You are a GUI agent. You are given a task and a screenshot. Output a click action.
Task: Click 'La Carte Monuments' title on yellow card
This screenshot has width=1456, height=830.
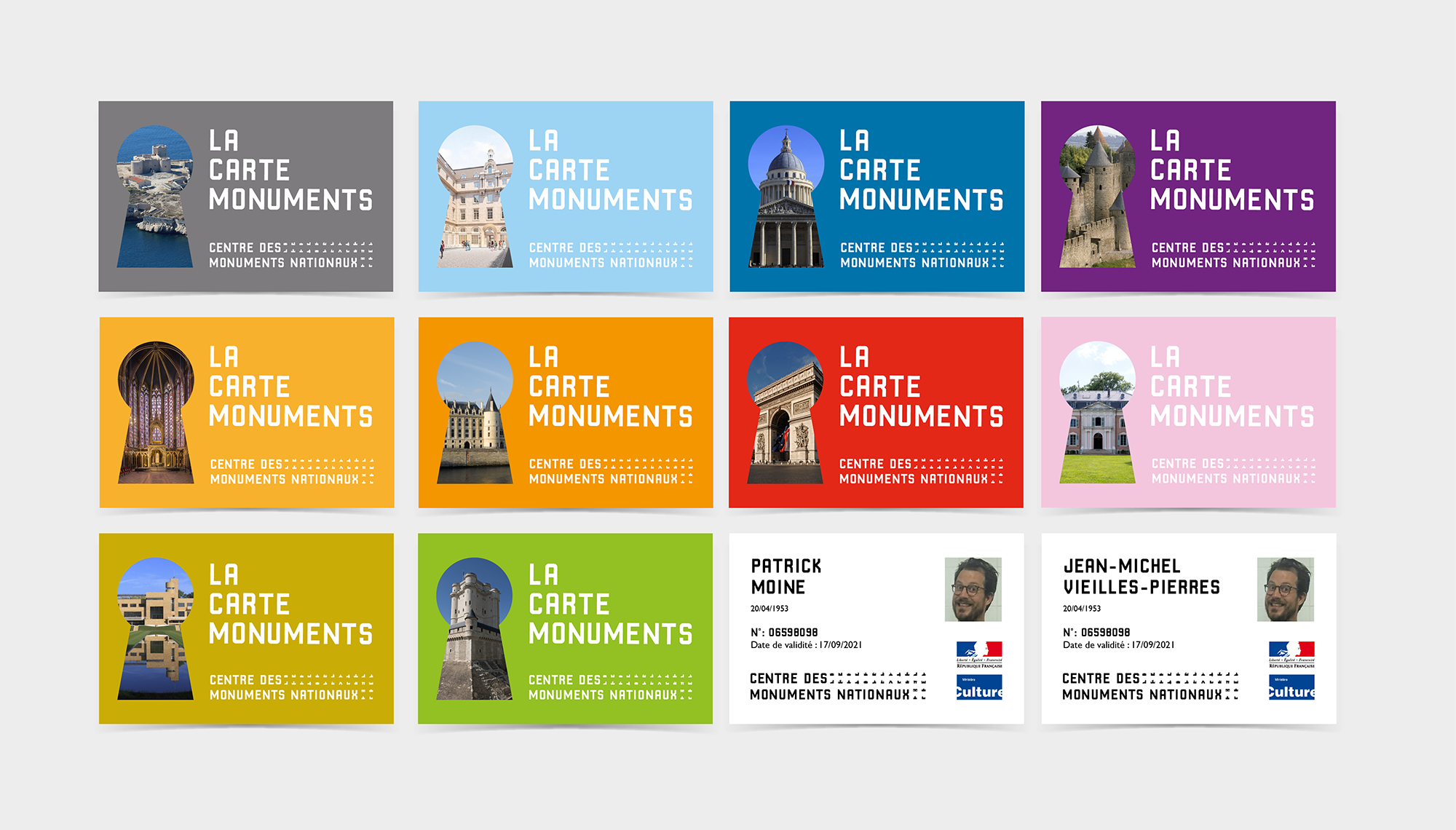pyautogui.click(x=290, y=387)
